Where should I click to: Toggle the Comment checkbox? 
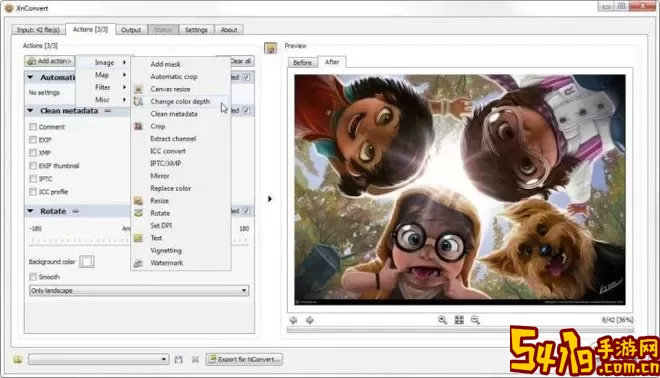point(33,127)
